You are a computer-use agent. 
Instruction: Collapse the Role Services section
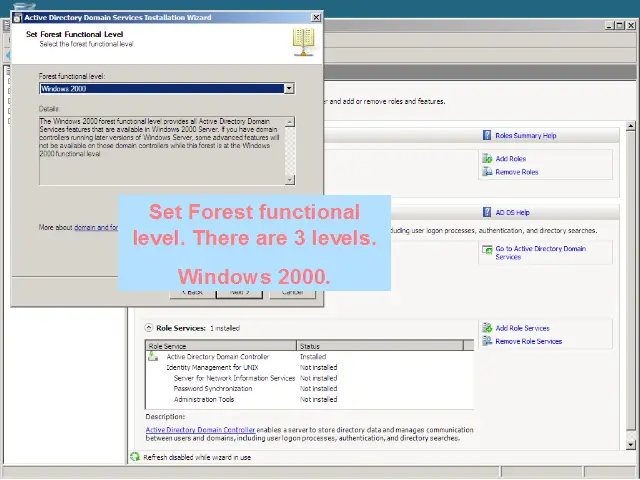[x=149, y=328]
